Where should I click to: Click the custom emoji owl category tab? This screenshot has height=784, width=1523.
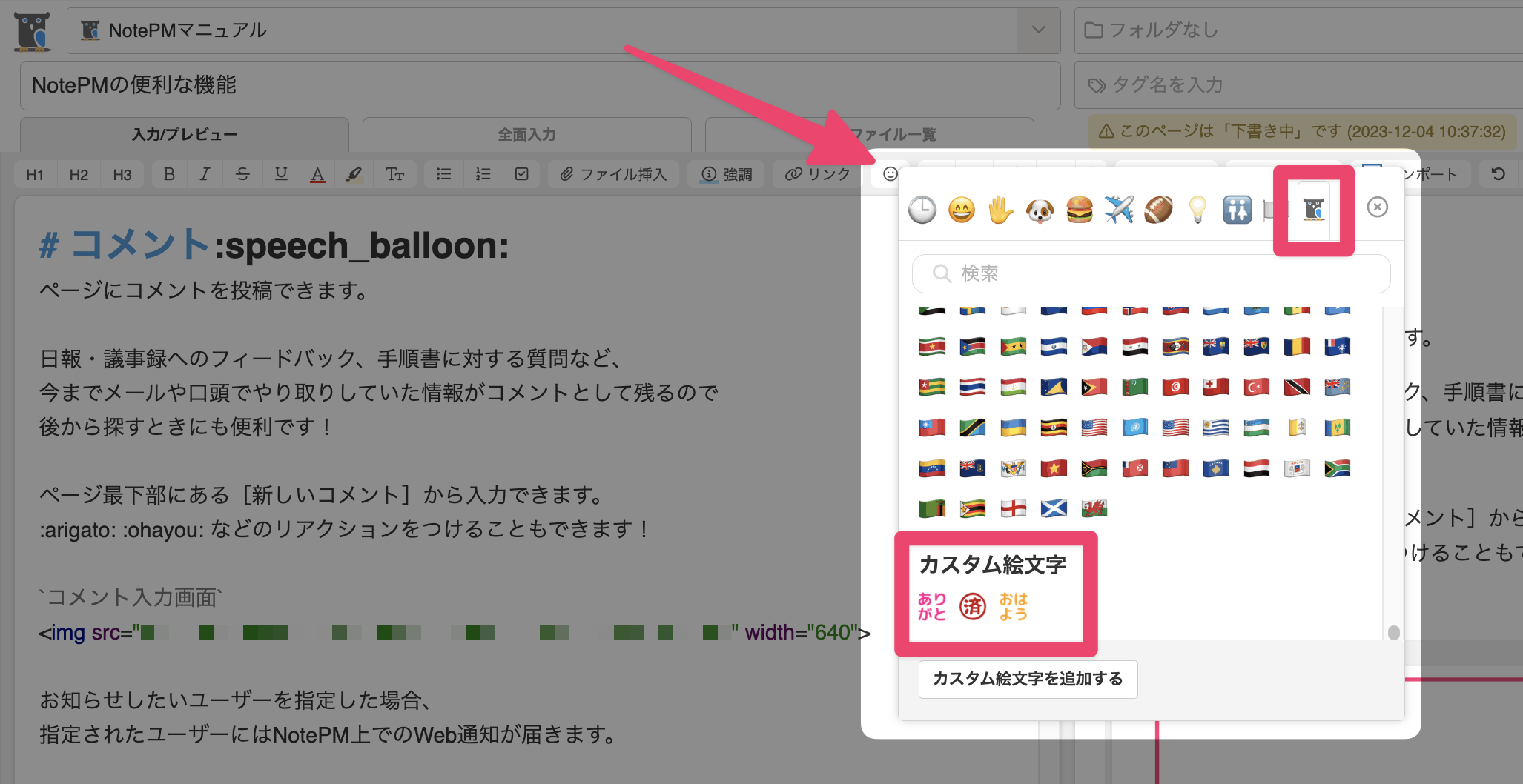click(x=1313, y=210)
